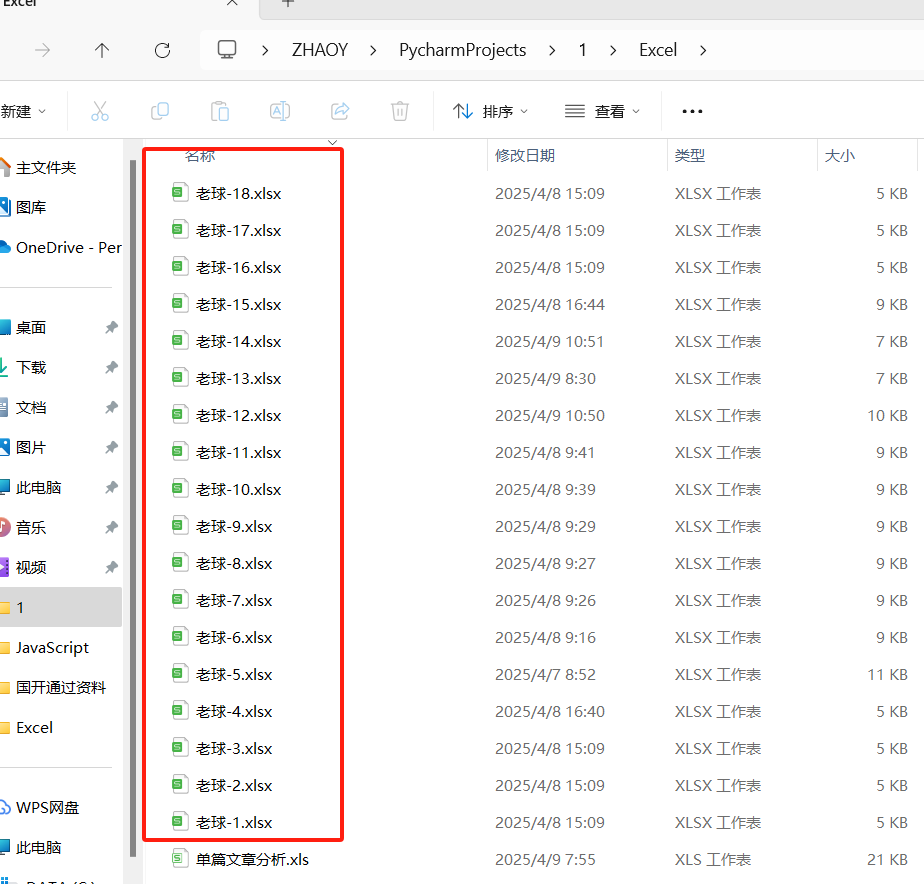Click the icon of 老球-18.xlsx file

pos(180,192)
